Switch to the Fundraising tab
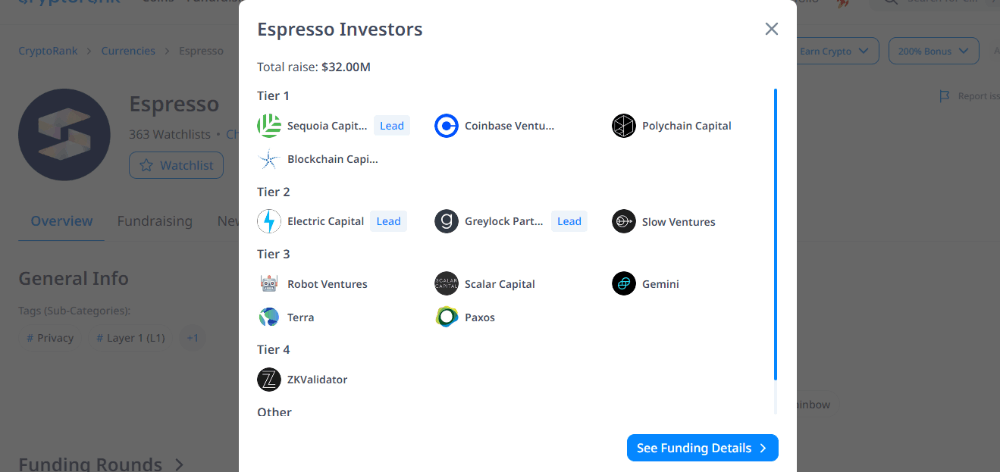This screenshot has height=472, width=1000. click(154, 221)
